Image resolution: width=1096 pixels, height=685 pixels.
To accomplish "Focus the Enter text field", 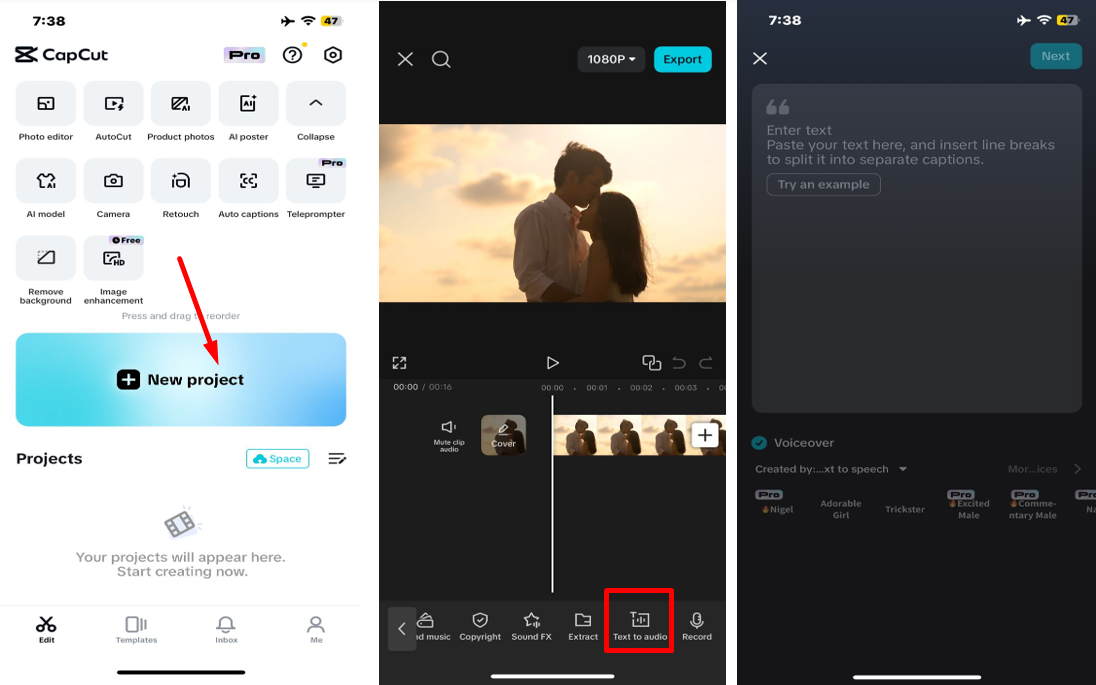I will point(917,248).
